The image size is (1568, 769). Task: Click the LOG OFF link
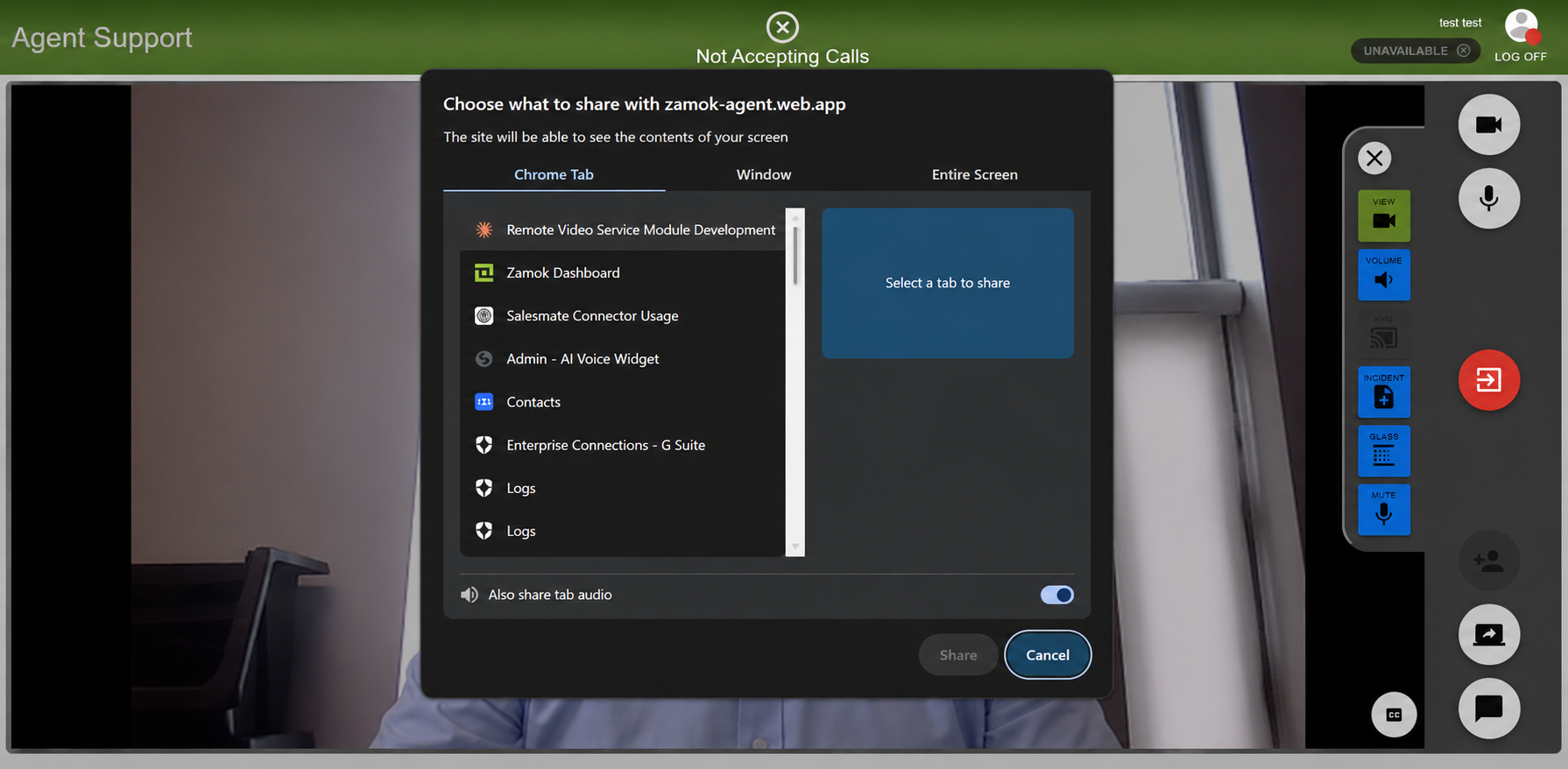pos(1520,57)
